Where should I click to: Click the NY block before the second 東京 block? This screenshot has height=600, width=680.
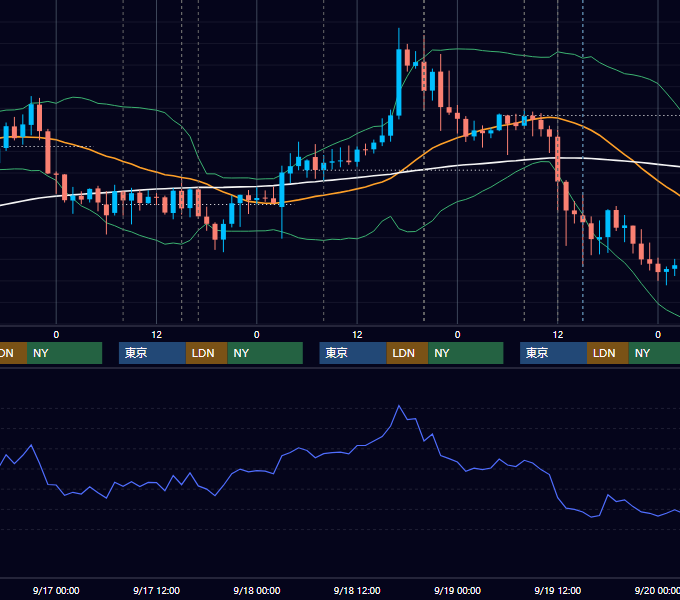point(265,353)
